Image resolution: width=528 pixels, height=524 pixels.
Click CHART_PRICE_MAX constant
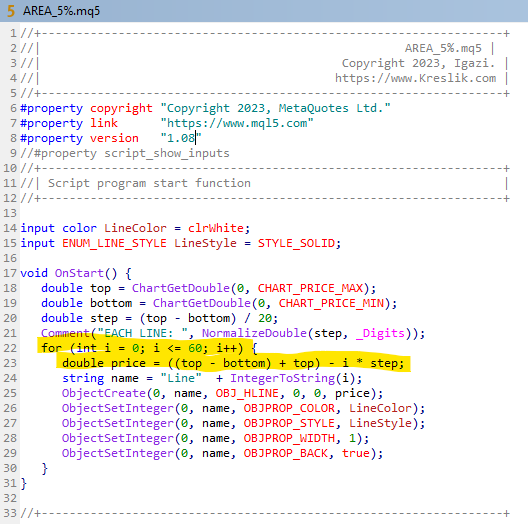click(x=310, y=289)
